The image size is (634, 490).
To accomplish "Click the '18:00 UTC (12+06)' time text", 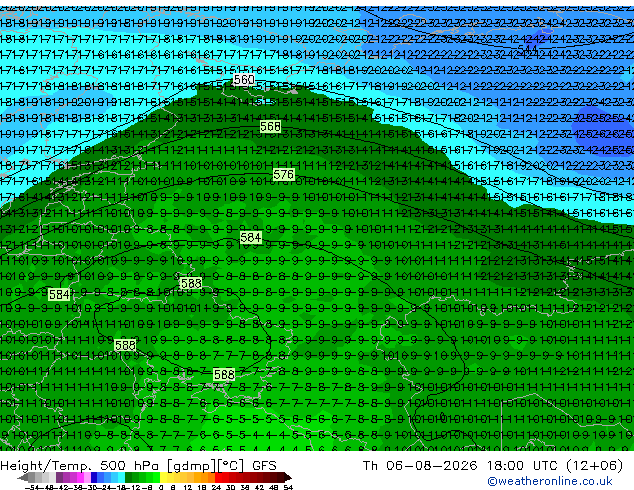I will pos(555,465).
